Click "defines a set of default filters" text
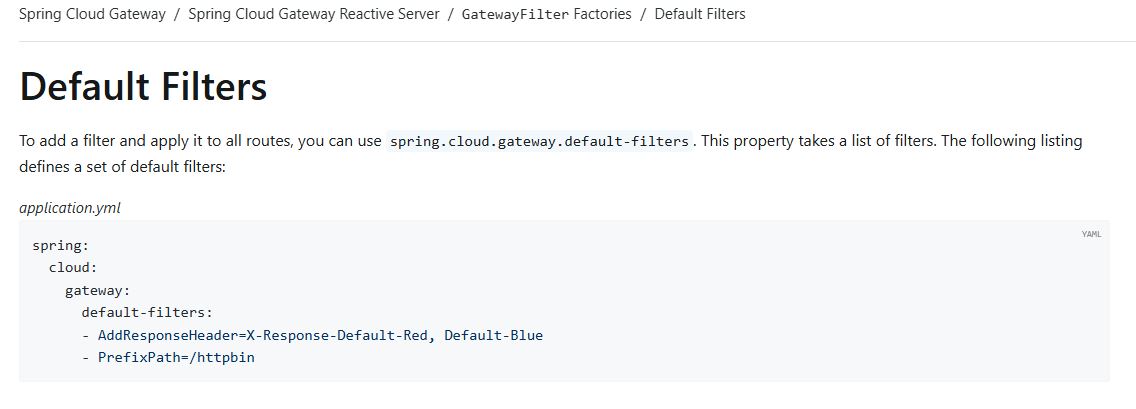The width and height of the screenshot is (1136, 409). pyautogui.click(x=123, y=166)
